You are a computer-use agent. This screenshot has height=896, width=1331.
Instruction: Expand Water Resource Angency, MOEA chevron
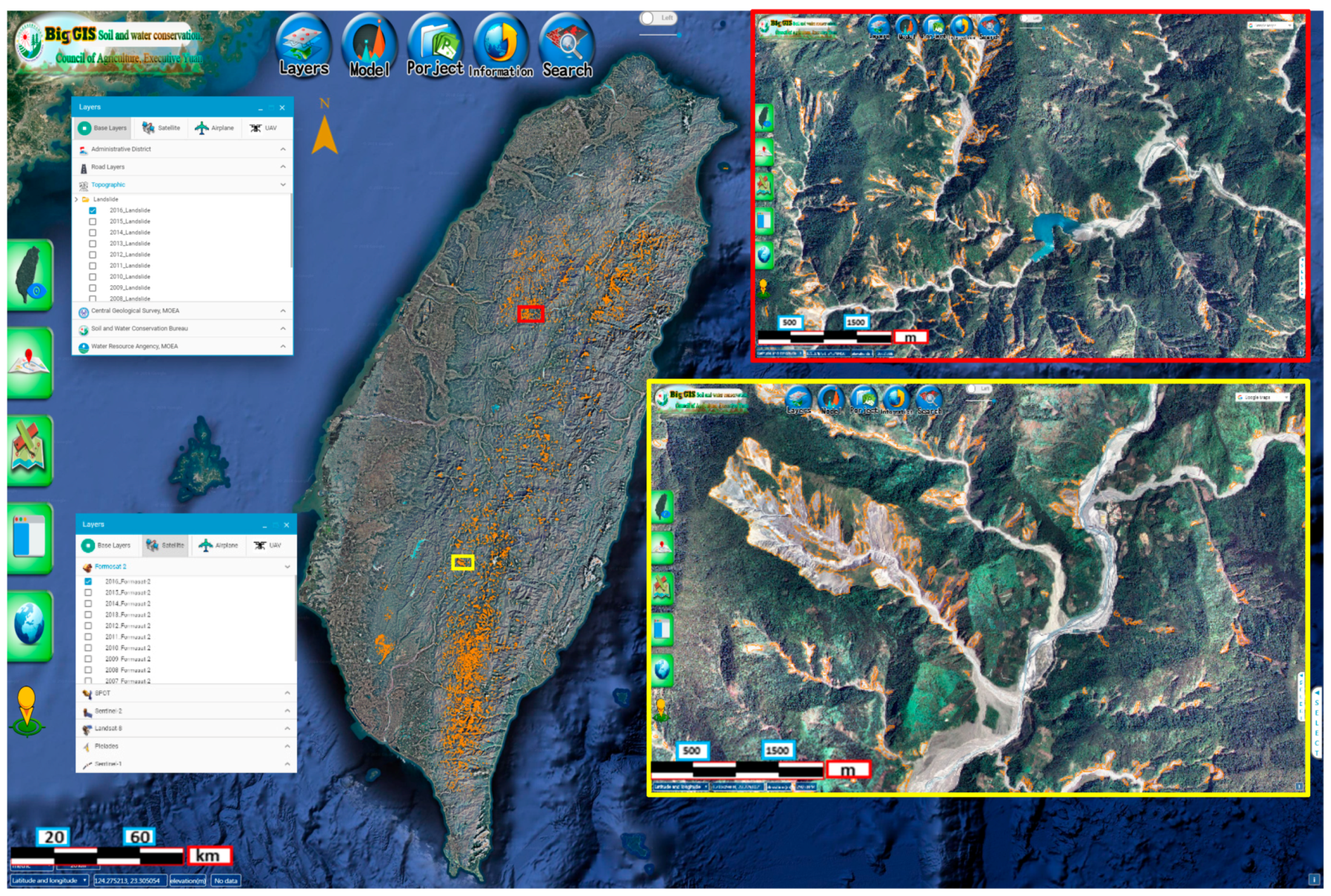coord(283,347)
